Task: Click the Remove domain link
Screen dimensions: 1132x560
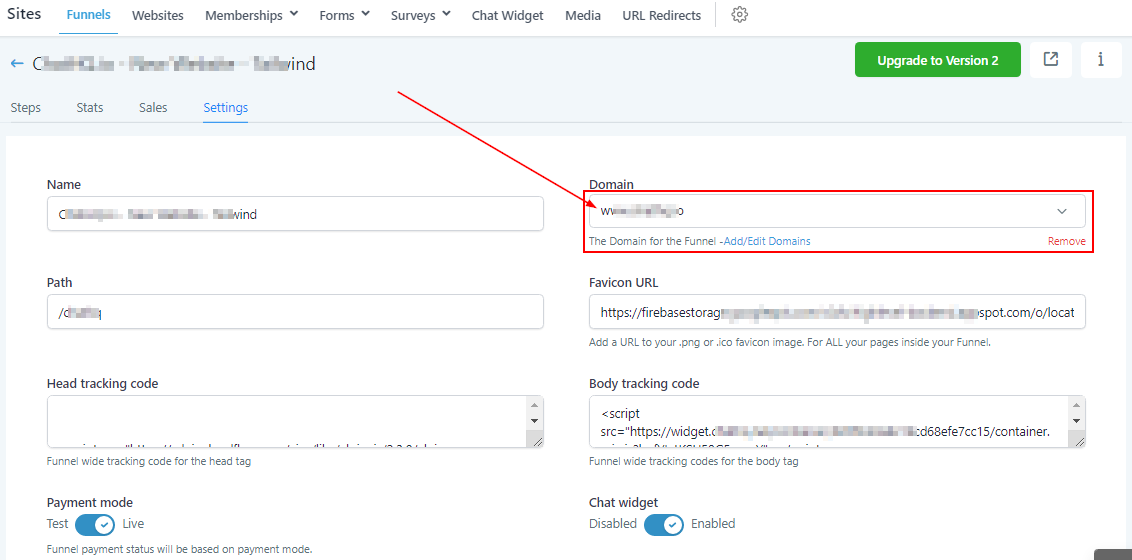Action: pos(1066,241)
